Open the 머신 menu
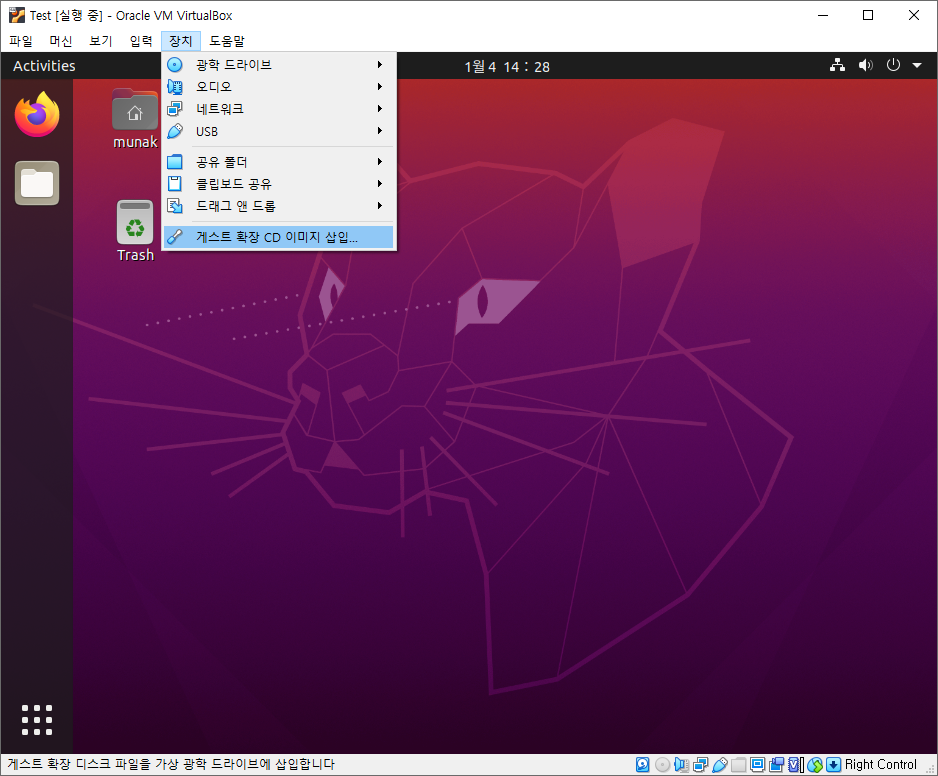 (60, 41)
